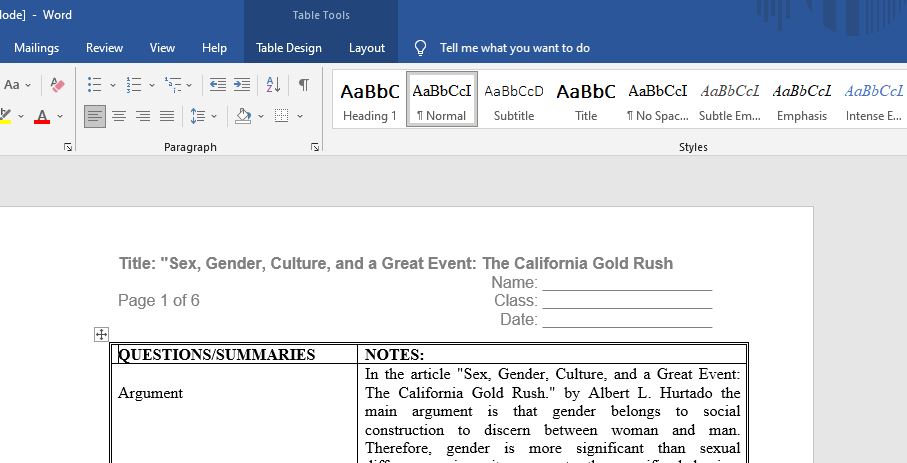This screenshot has height=463, width=907.
Task: Open font color dropdown arrow
Action: pyautogui.click(x=60, y=116)
